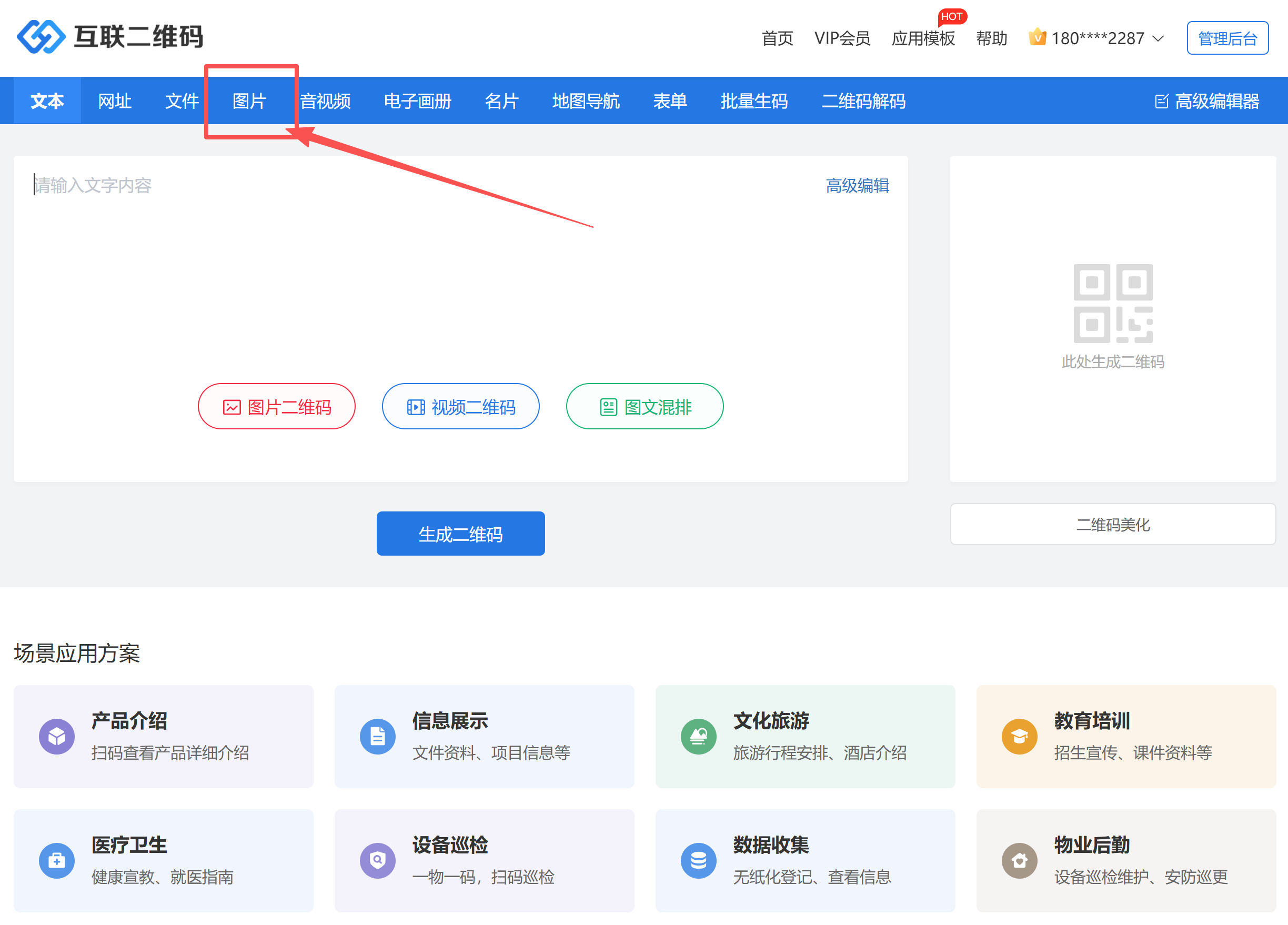
Task: Click the 场景应用方案 heading
Action: coord(77,653)
